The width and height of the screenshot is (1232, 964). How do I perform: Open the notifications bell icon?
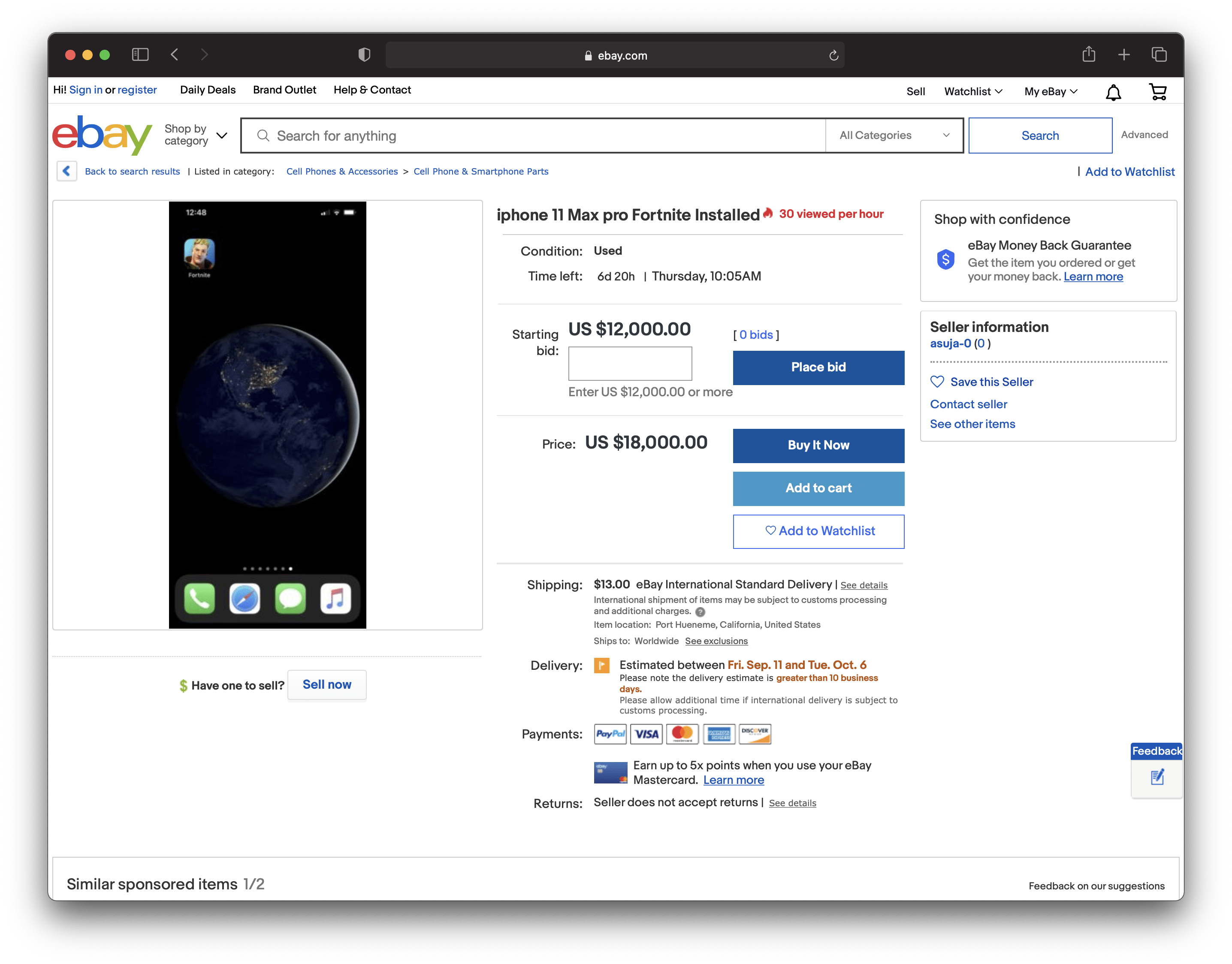[x=1113, y=92]
